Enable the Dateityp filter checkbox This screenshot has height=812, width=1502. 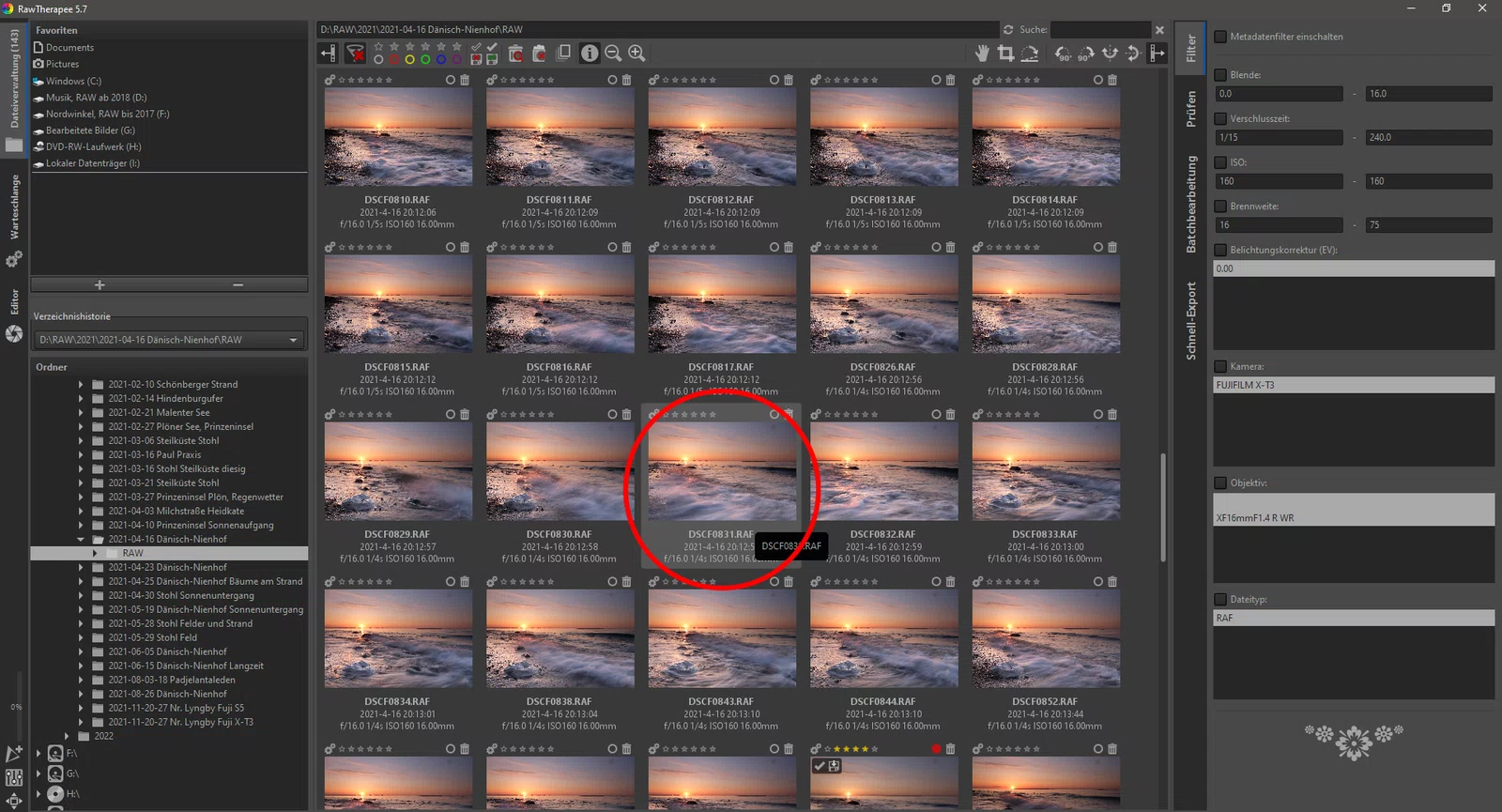pyautogui.click(x=1220, y=599)
